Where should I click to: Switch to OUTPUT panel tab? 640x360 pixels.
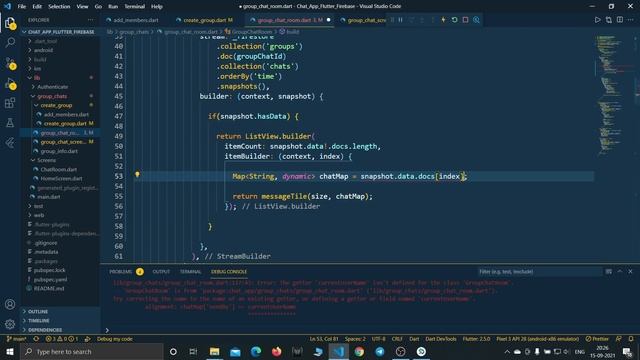click(x=161, y=271)
